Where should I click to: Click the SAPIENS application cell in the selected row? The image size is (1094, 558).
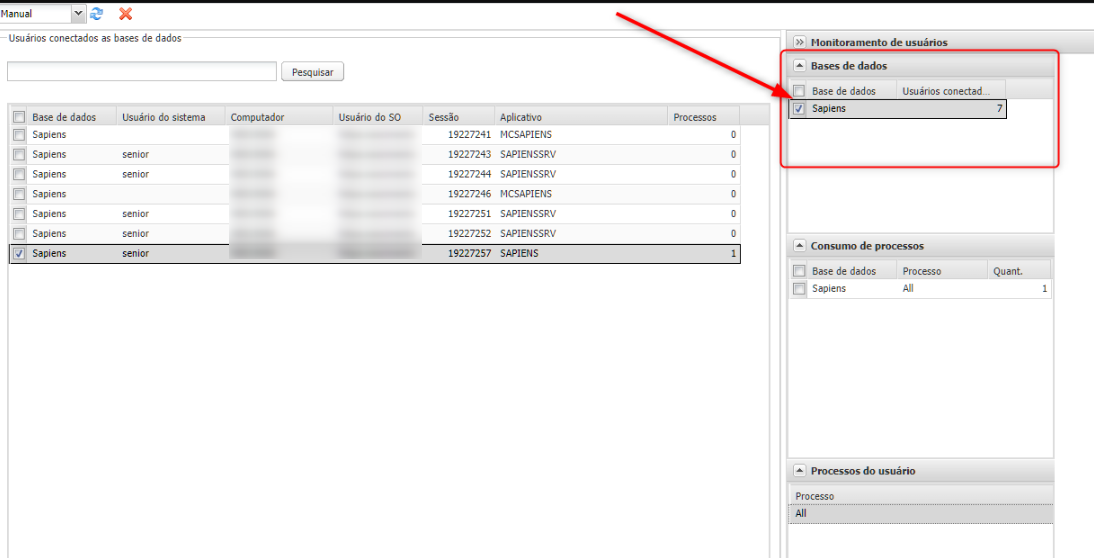point(519,254)
